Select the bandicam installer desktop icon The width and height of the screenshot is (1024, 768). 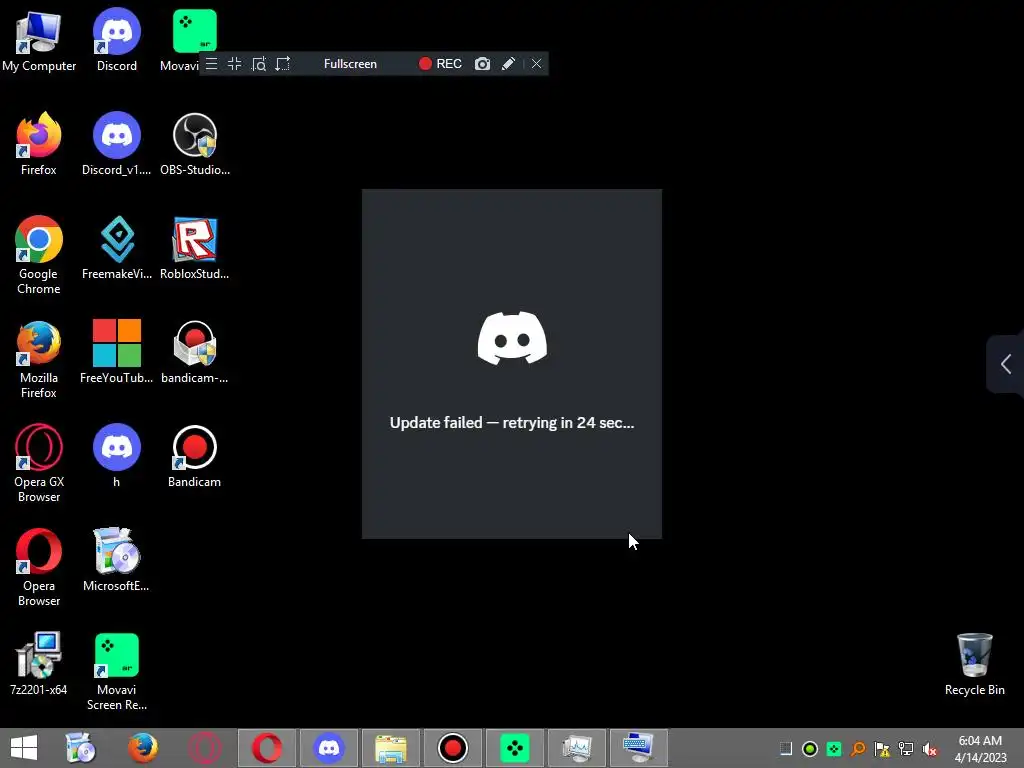tap(195, 352)
